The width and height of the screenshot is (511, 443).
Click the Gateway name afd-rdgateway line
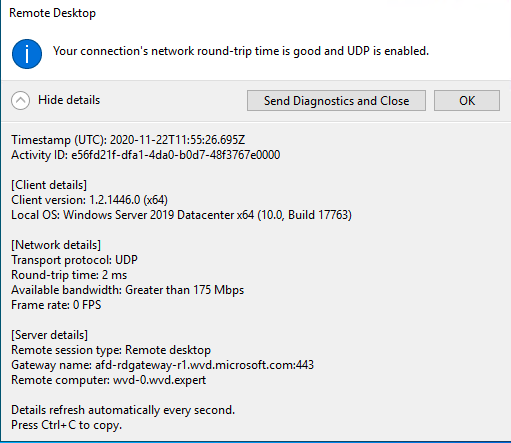(x=163, y=365)
